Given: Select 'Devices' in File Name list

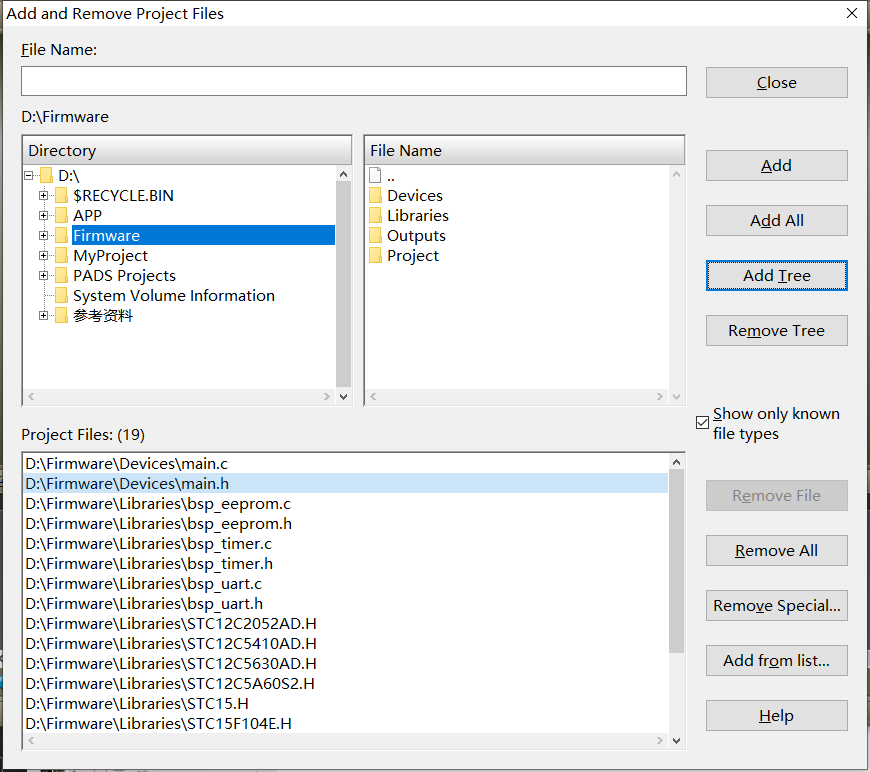Looking at the screenshot, I should [414, 196].
